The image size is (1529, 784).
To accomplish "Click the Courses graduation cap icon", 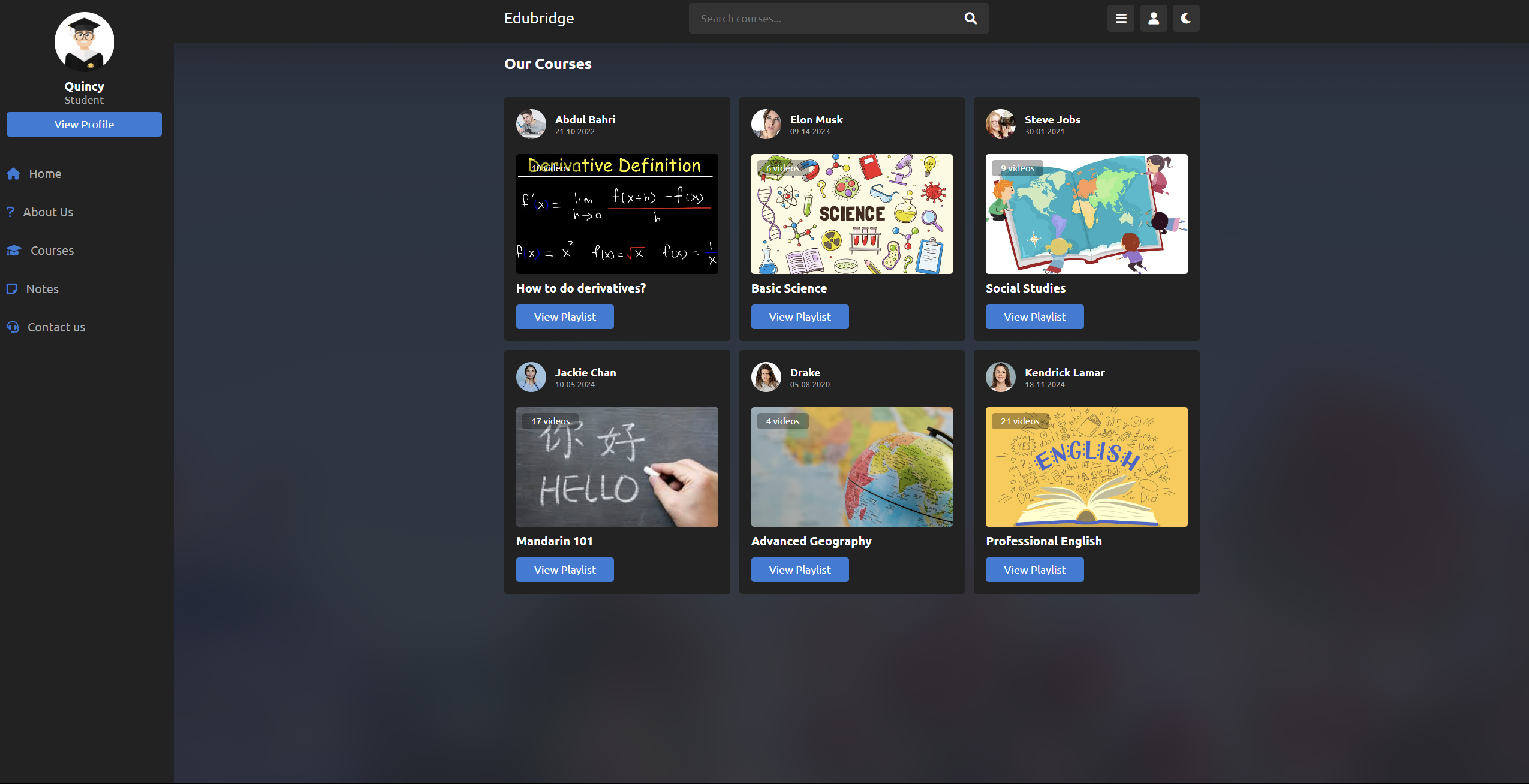I will point(13,251).
